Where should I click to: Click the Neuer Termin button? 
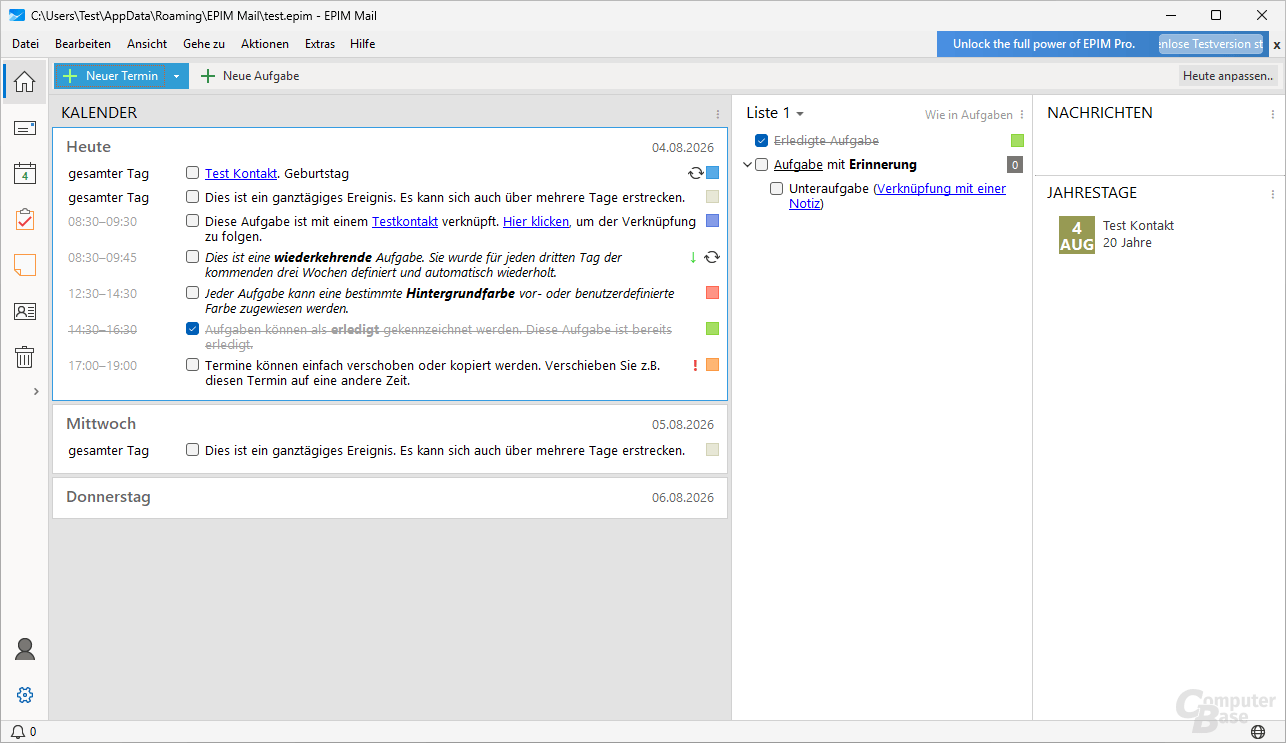point(110,76)
